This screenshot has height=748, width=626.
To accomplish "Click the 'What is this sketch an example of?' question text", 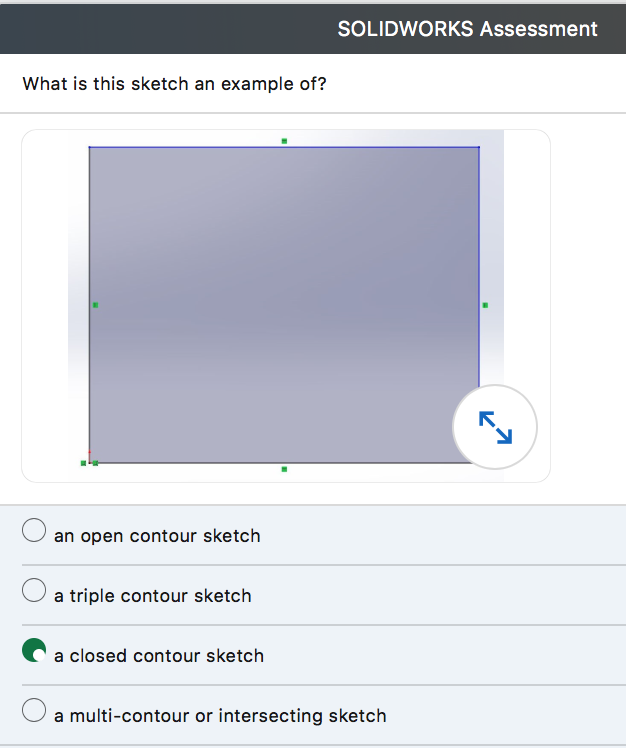I will coord(174,83).
